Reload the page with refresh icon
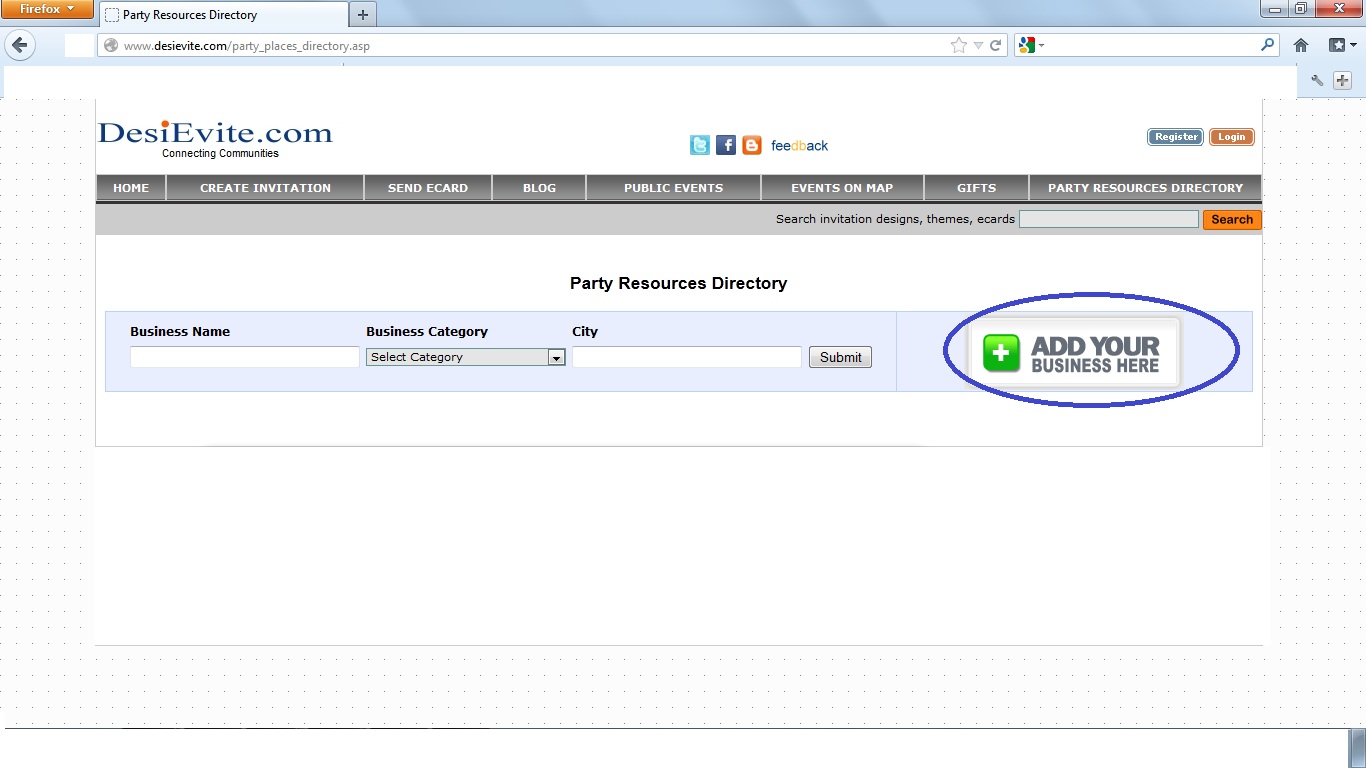The image size is (1366, 768). [x=996, y=45]
